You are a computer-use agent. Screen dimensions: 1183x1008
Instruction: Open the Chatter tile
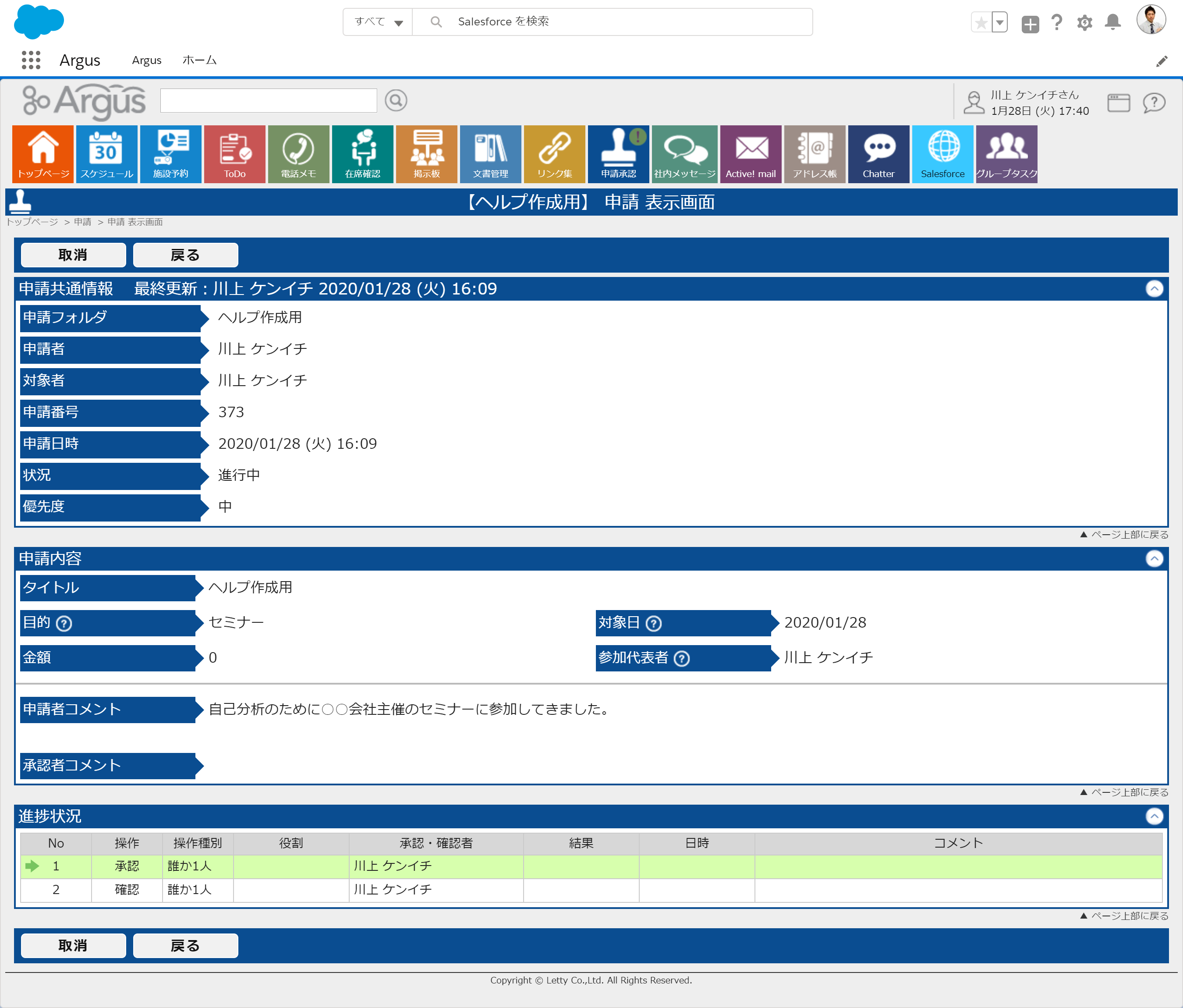pos(878,154)
